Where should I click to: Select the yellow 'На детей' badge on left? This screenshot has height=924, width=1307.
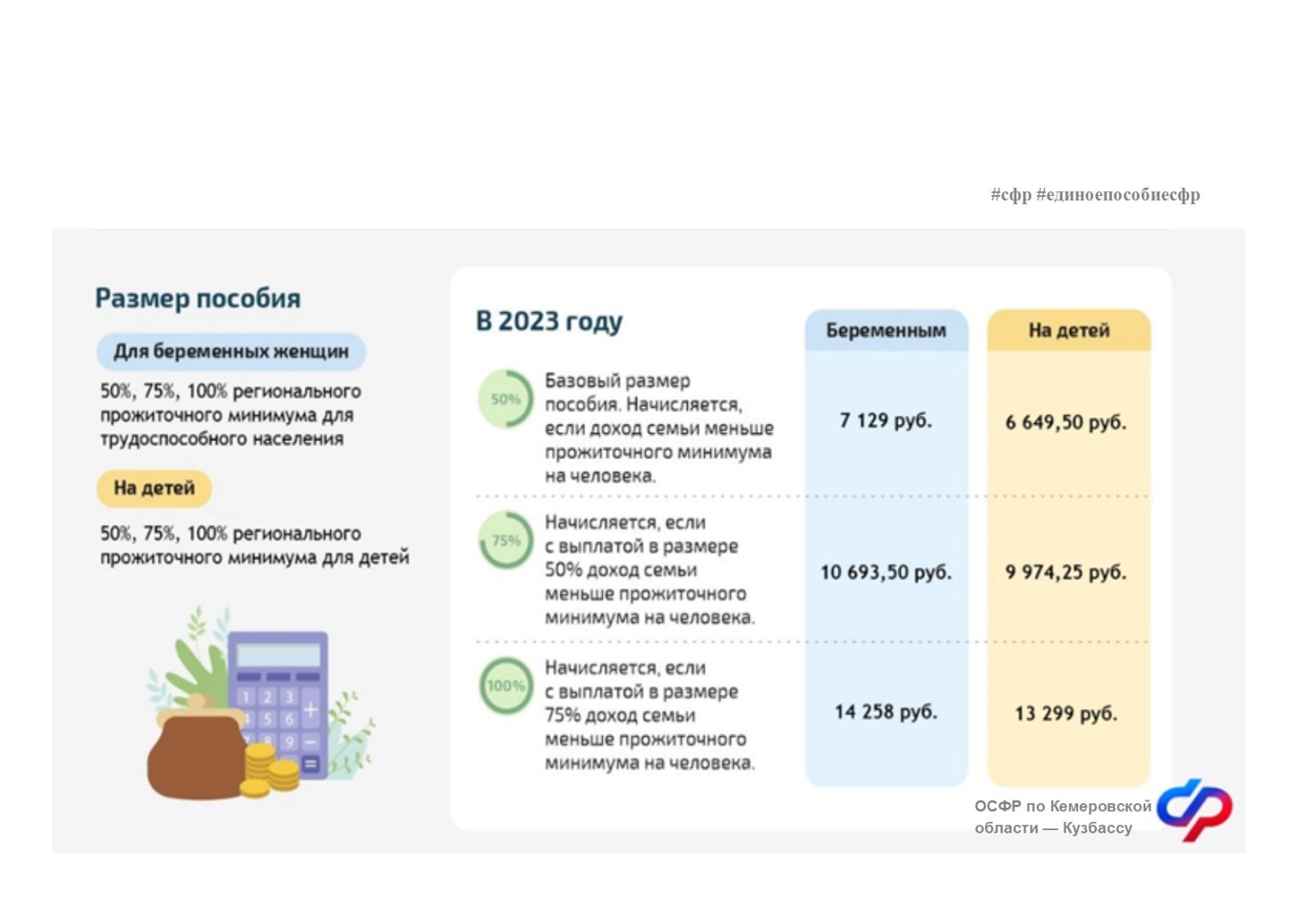coord(154,489)
